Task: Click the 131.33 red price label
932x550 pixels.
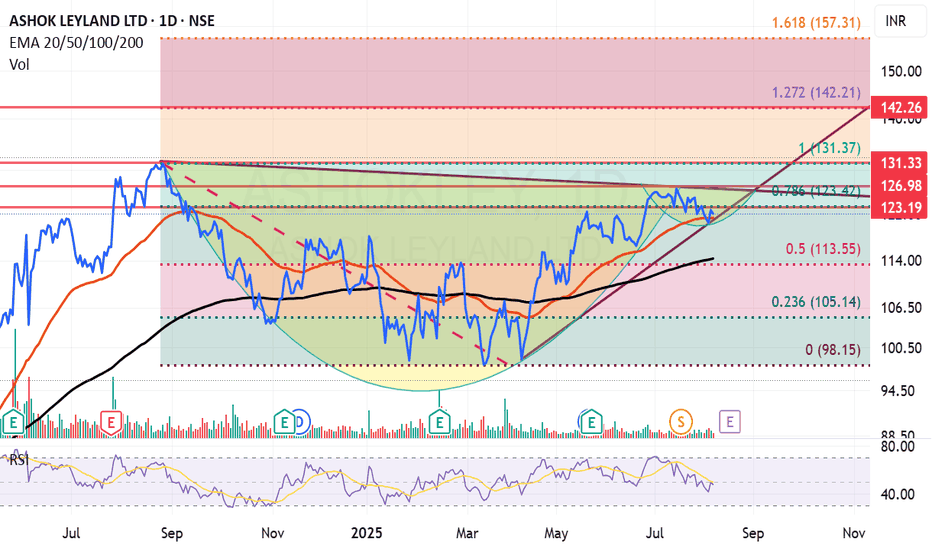Action: [900, 163]
